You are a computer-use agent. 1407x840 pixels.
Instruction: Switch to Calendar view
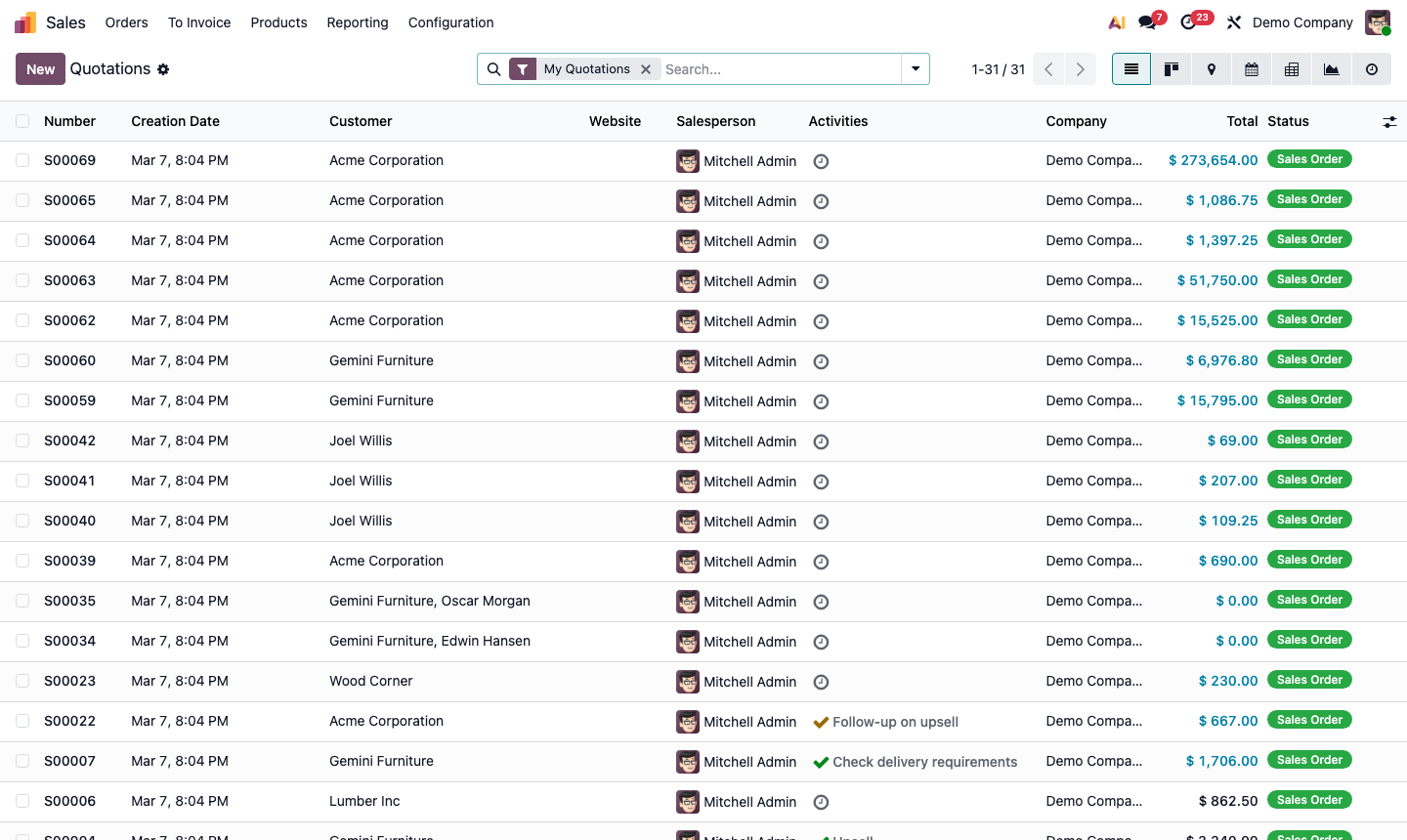pyautogui.click(x=1251, y=68)
